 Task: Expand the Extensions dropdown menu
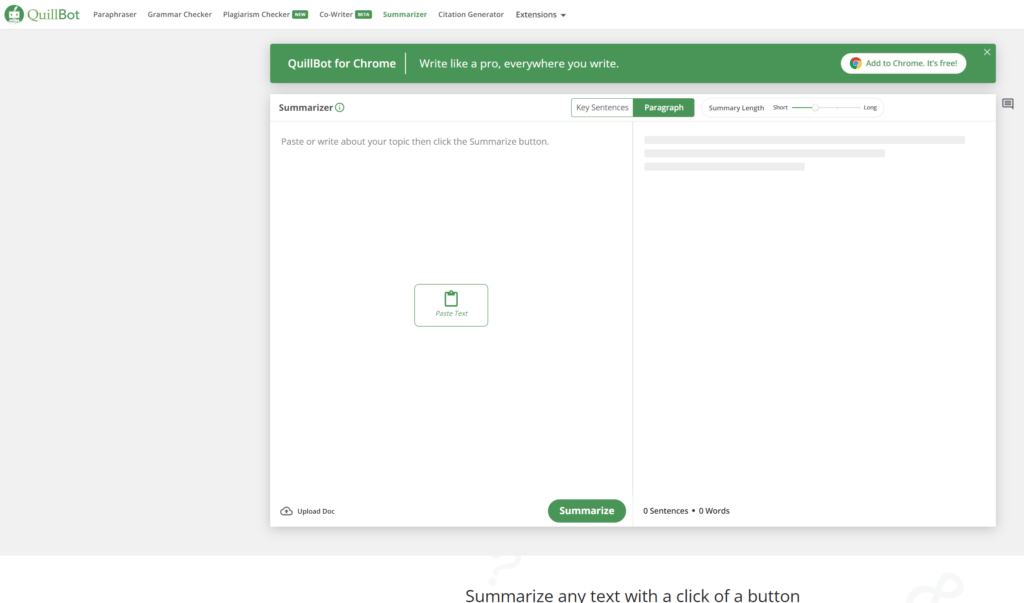[x=541, y=14]
